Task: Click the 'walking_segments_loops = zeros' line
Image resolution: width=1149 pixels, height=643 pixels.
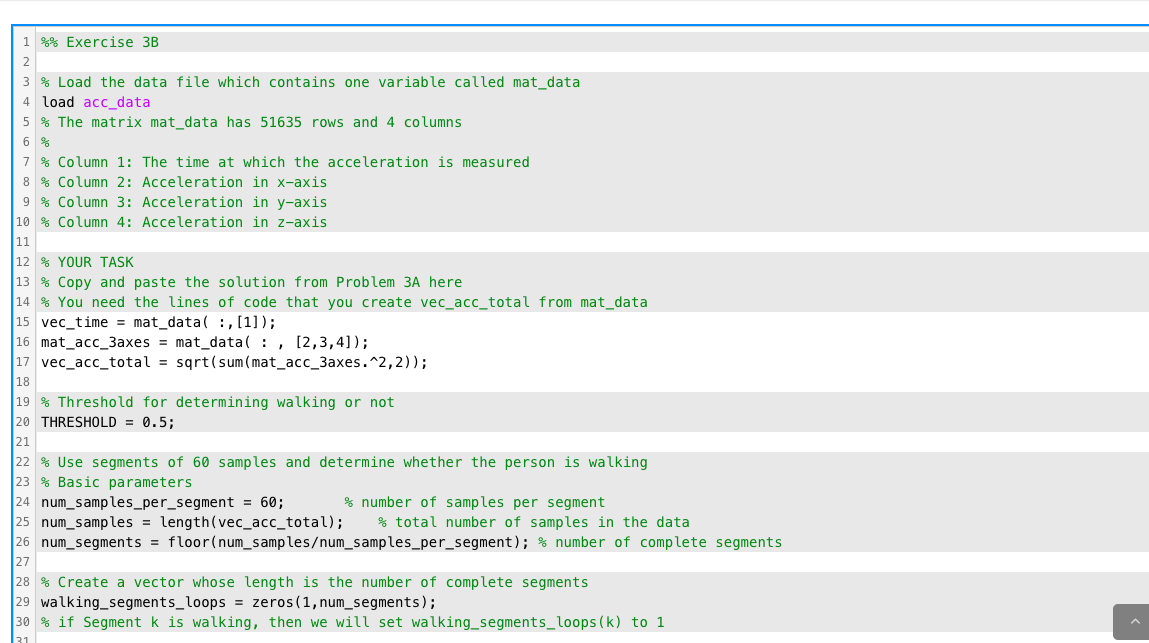Action: 238,602
